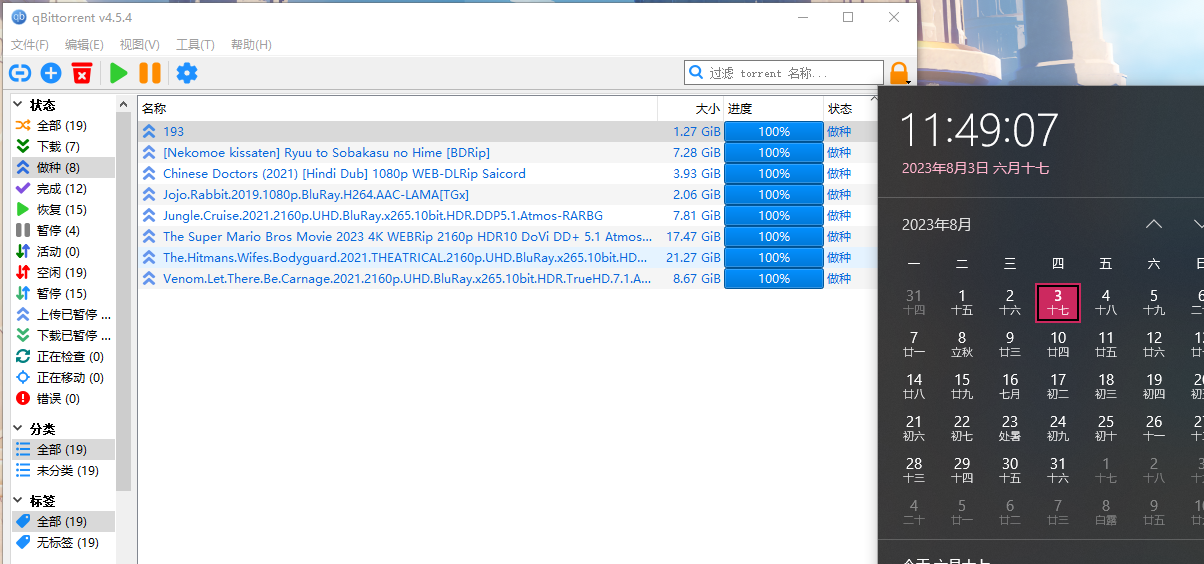The image size is (1204, 564).
Task: Select the 下载已暂停 status filter
Action: (x=62, y=336)
